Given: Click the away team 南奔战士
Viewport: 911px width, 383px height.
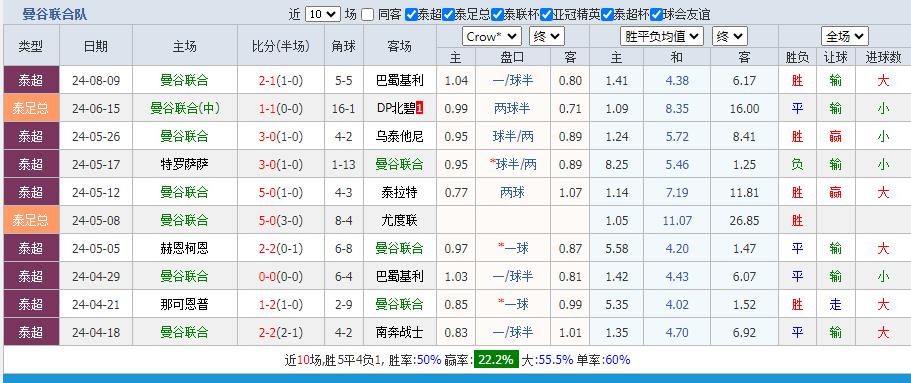Looking at the screenshot, I should [400, 332].
